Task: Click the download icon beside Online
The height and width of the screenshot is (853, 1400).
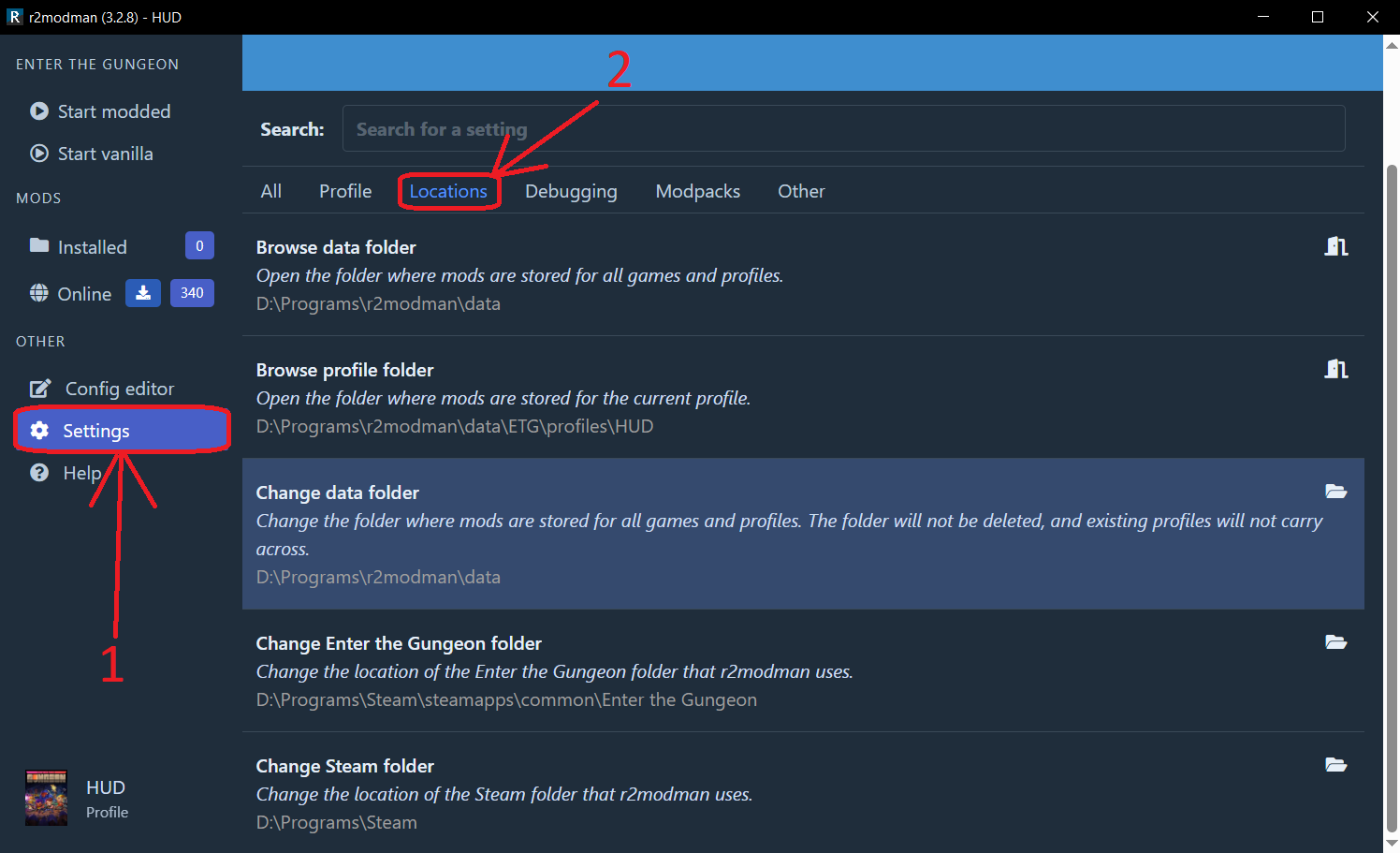Action: [x=143, y=293]
